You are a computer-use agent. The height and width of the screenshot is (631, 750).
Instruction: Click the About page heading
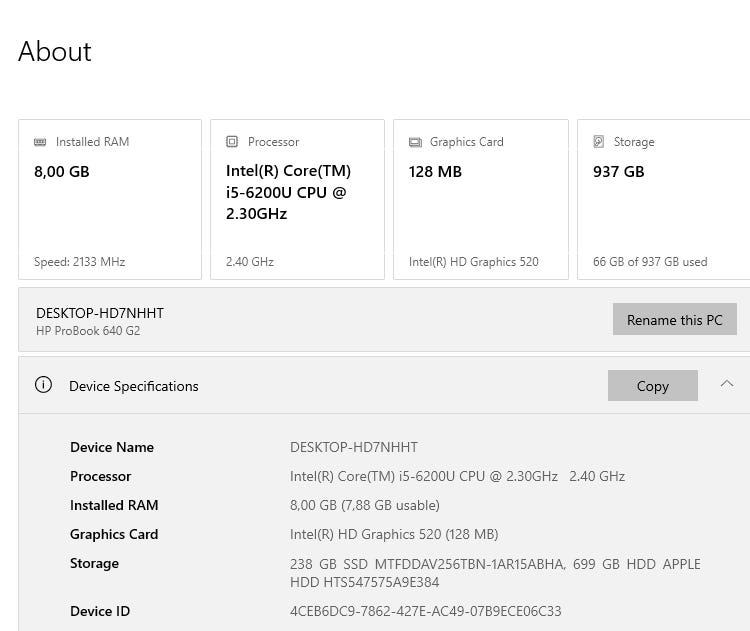tap(55, 52)
